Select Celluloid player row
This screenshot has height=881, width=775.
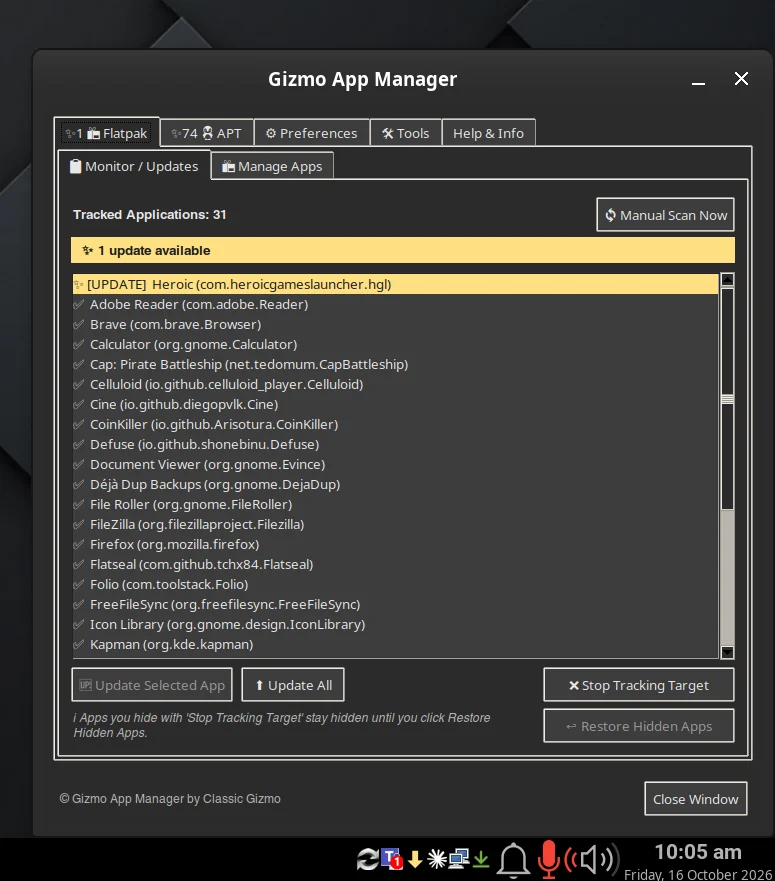click(x=395, y=384)
